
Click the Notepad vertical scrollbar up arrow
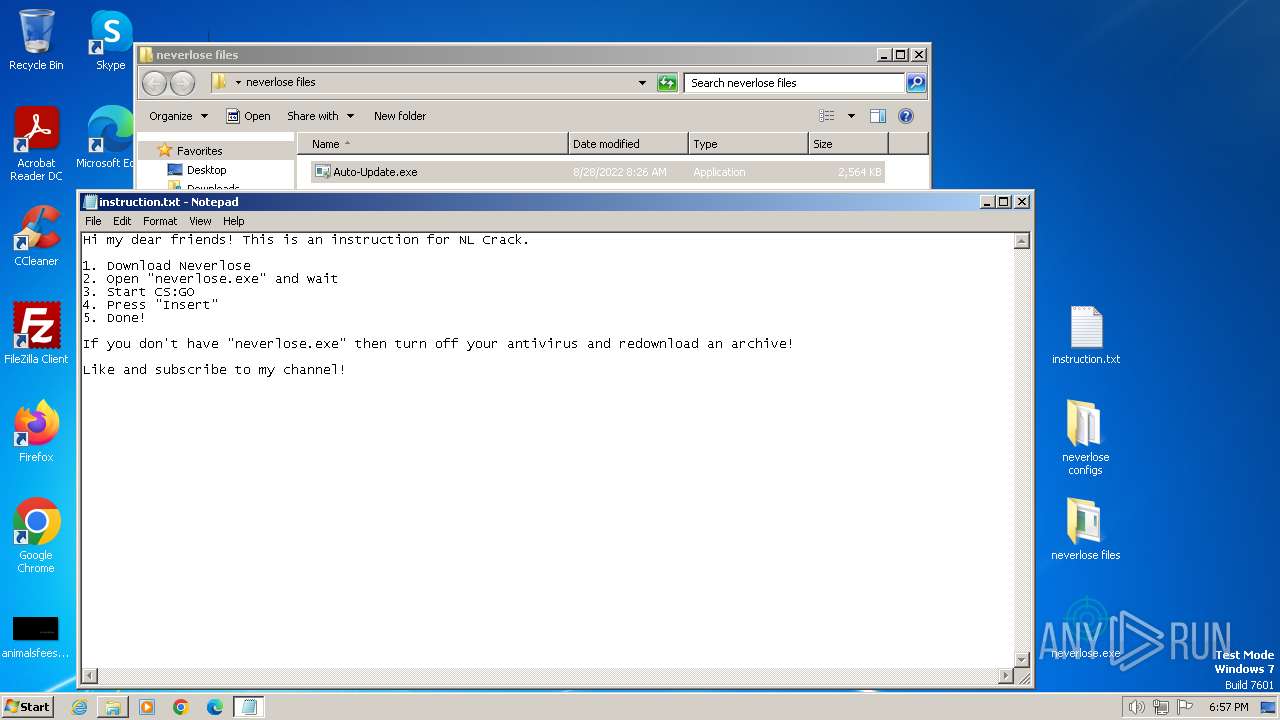pos(1021,241)
